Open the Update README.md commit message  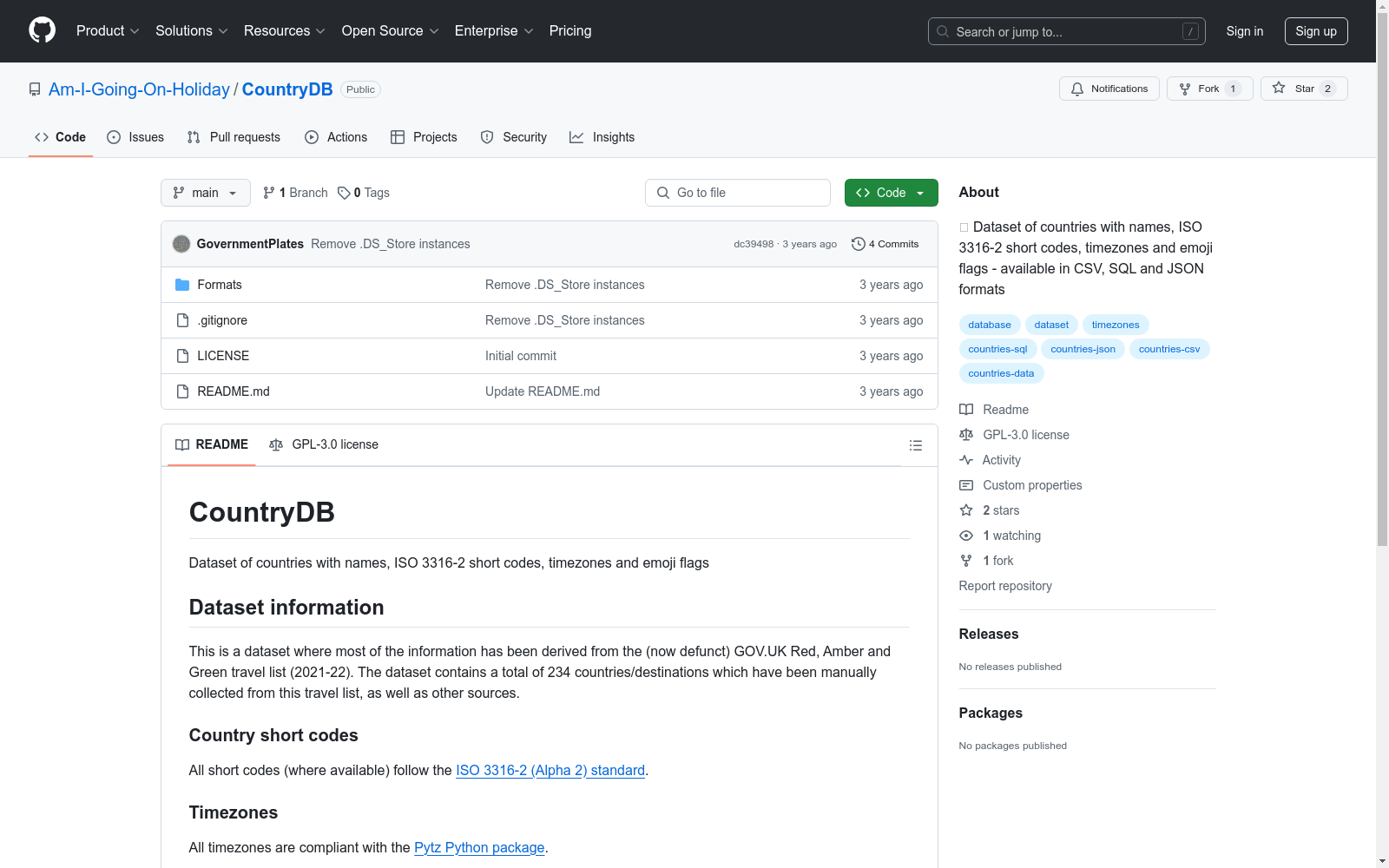(x=543, y=391)
